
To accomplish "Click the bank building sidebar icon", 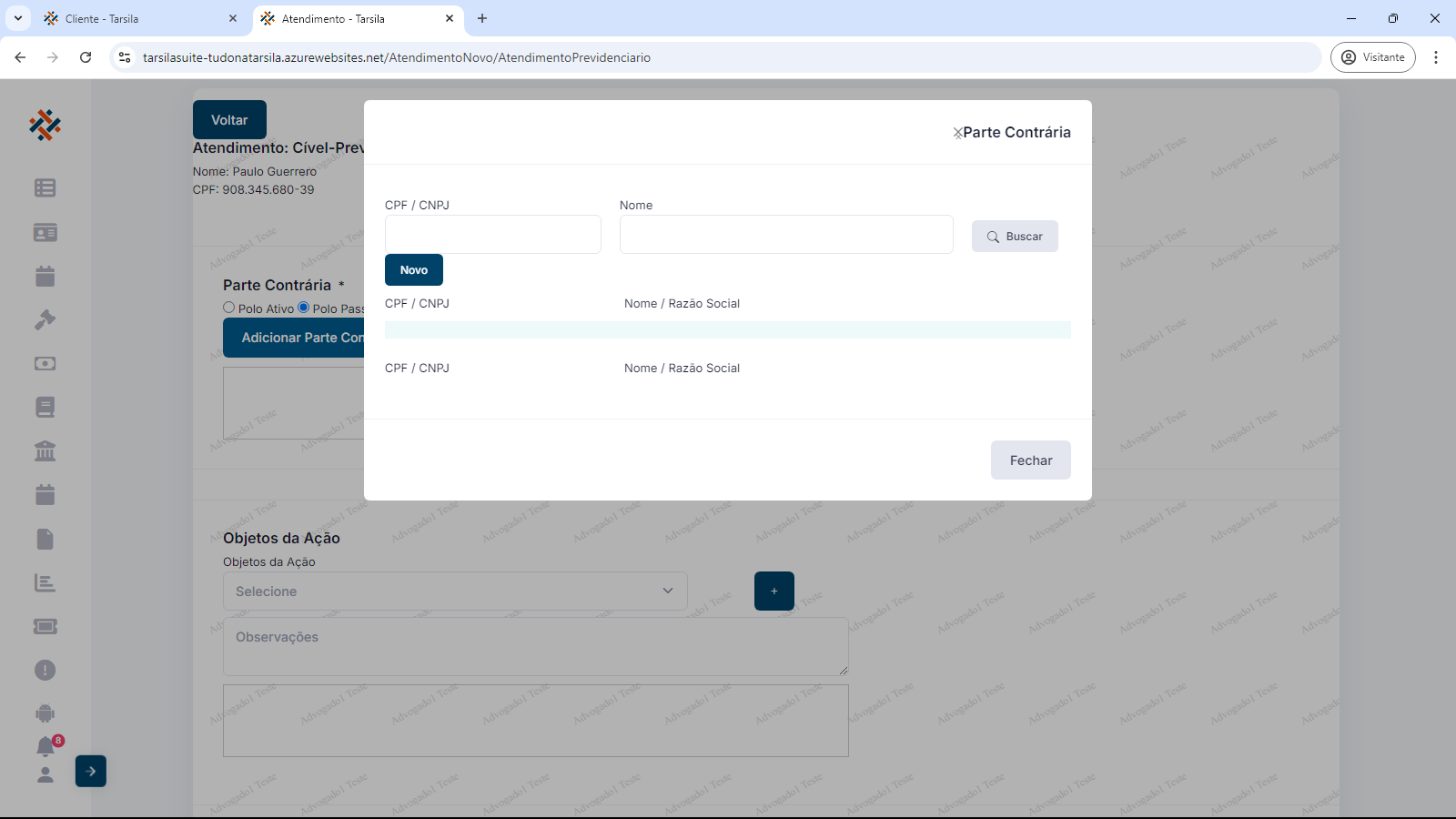I will [x=45, y=450].
